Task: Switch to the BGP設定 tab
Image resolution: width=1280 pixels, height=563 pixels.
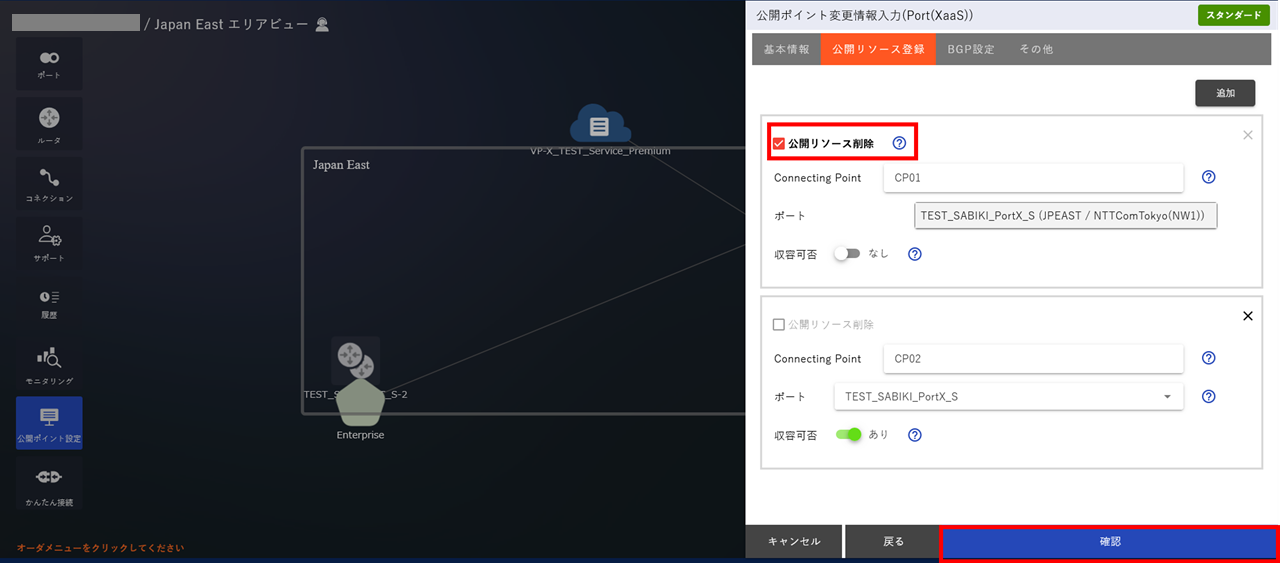Action: pos(971,49)
